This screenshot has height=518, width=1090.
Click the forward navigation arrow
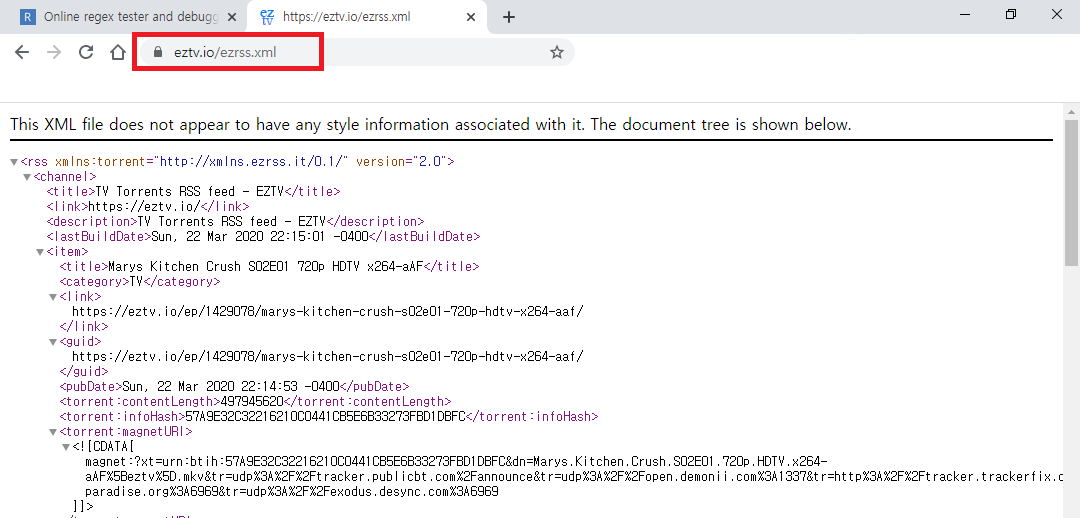pos(54,52)
